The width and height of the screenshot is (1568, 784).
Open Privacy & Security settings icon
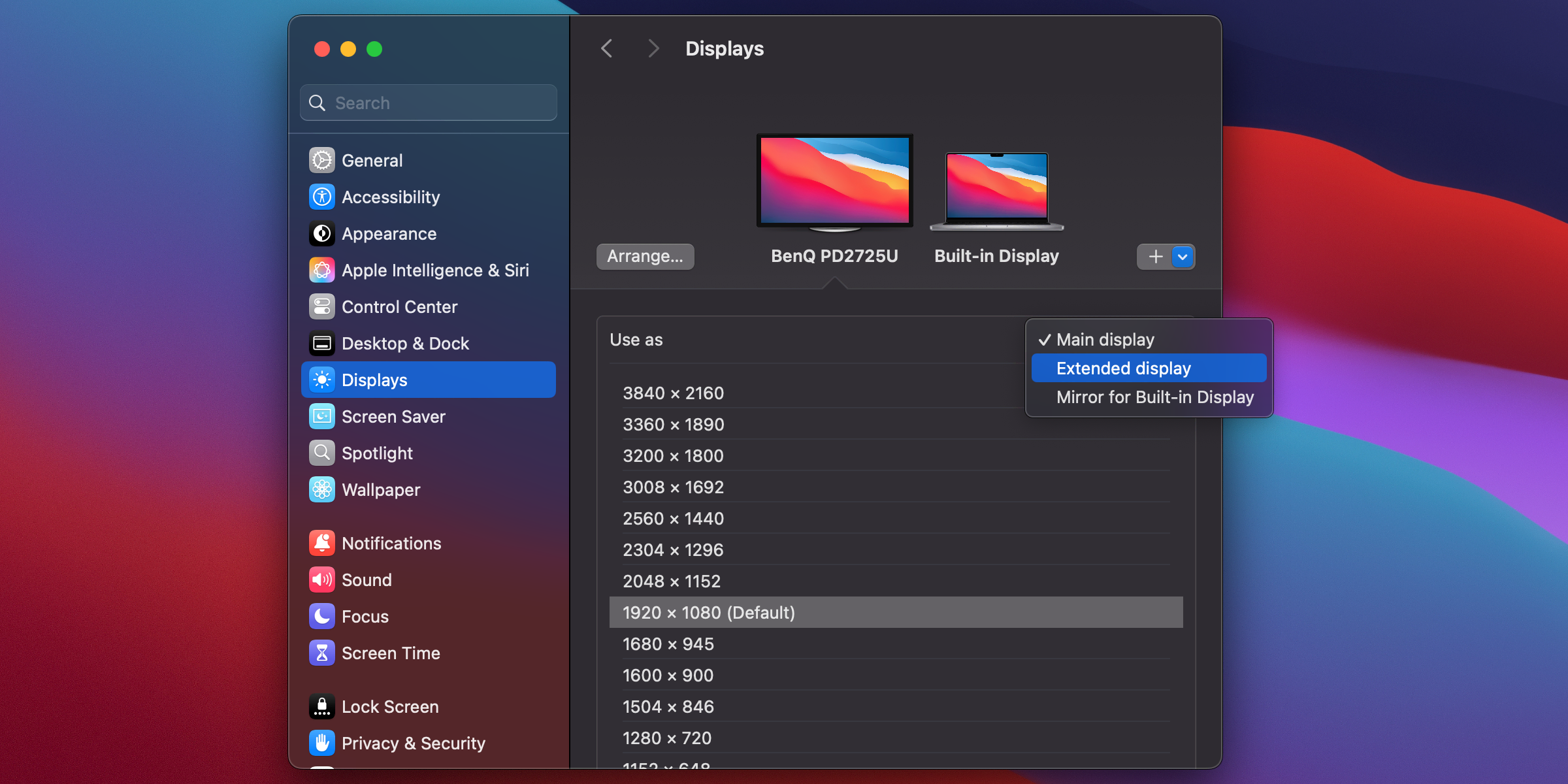[322, 743]
